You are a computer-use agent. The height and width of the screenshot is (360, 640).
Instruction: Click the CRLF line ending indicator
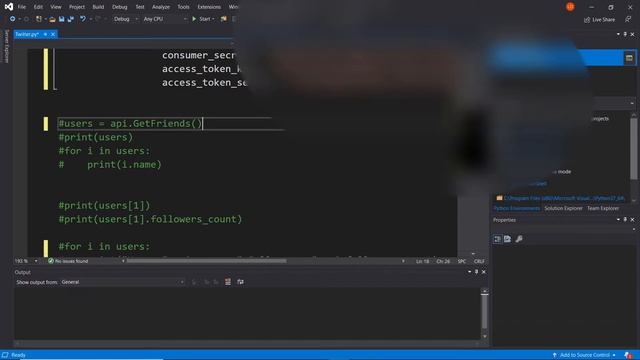coord(479,261)
